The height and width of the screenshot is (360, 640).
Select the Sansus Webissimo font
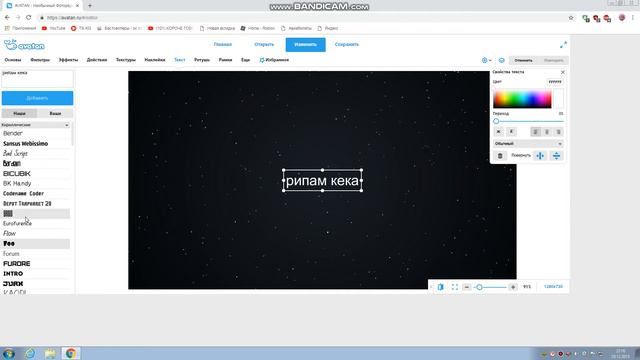click(36, 144)
